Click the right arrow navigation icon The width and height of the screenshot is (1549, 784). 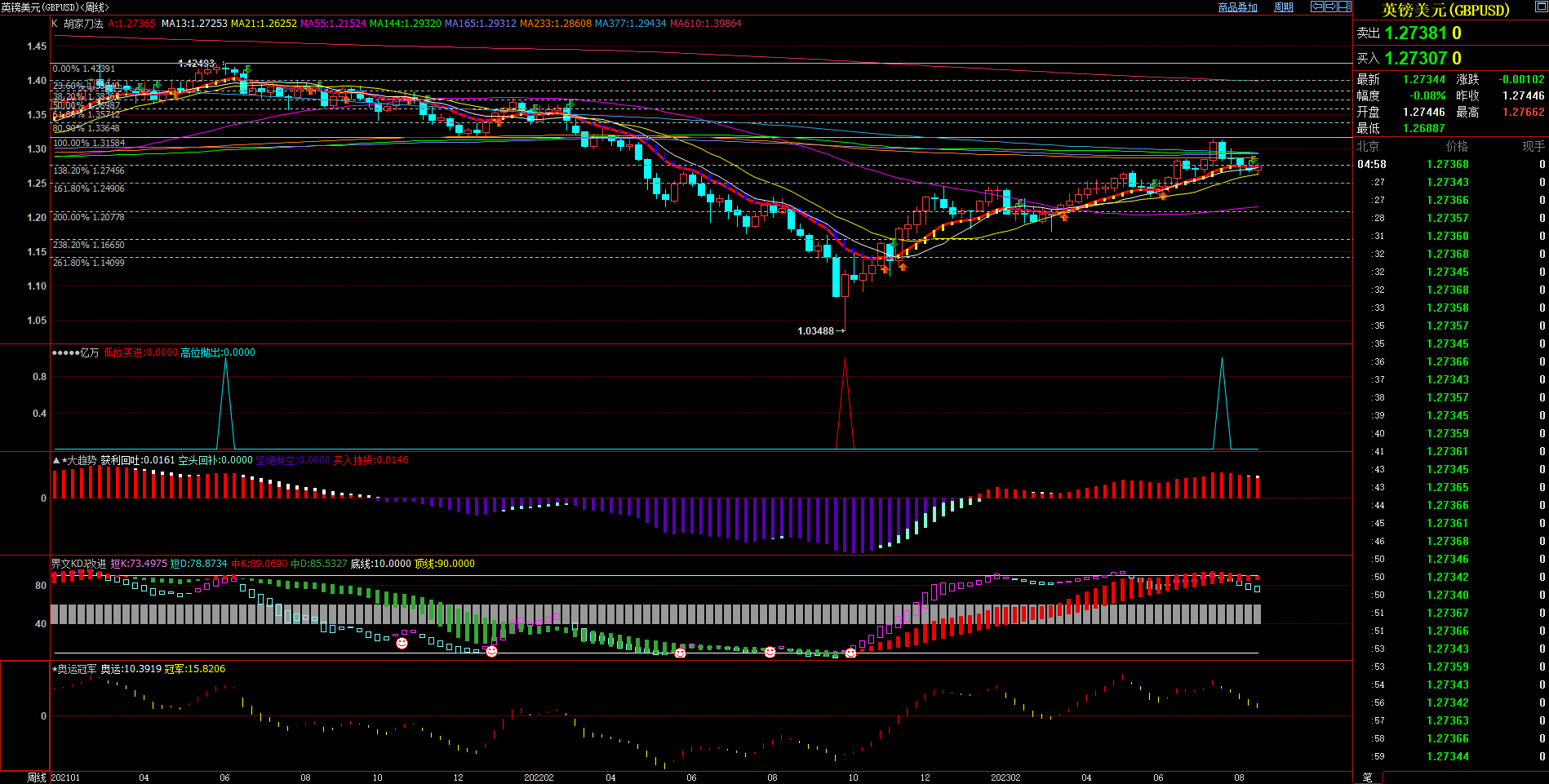pyautogui.click(x=1330, y=7)
